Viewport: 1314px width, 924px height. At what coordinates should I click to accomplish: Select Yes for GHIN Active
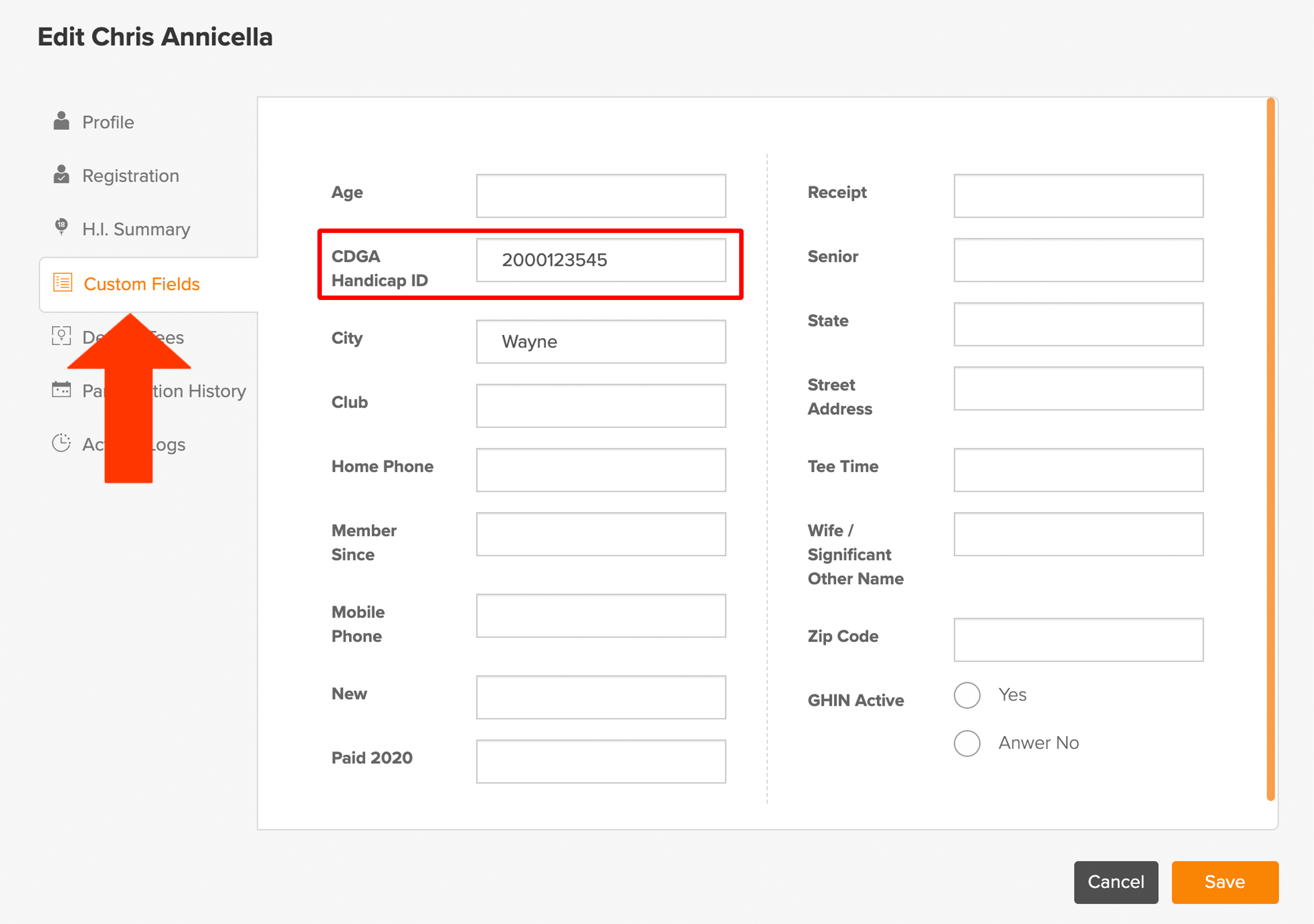tap(967, 695)
